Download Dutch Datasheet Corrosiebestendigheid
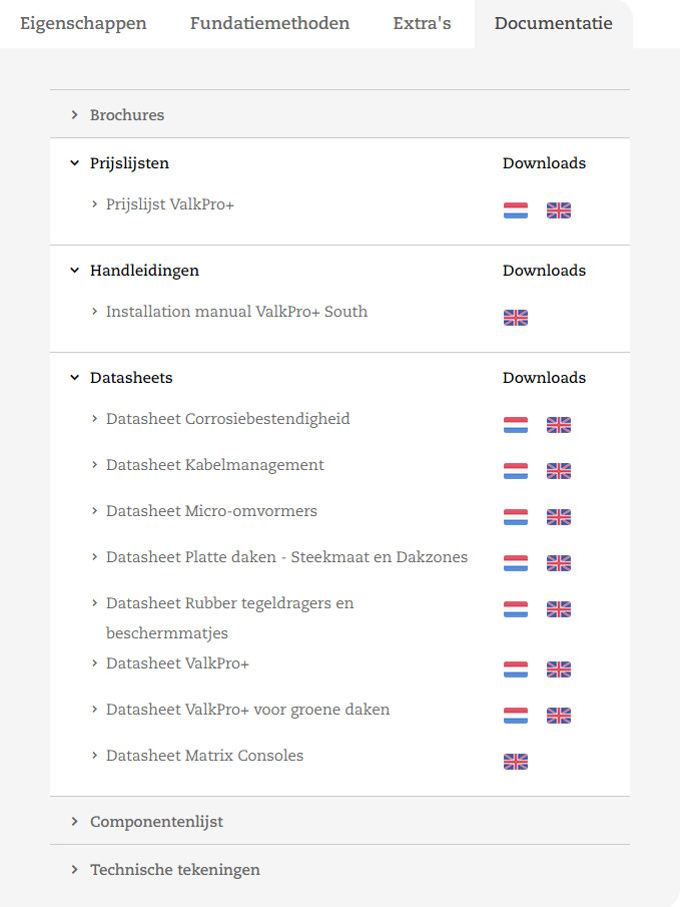Screen dimensions: 680x907 click(515, 425)
